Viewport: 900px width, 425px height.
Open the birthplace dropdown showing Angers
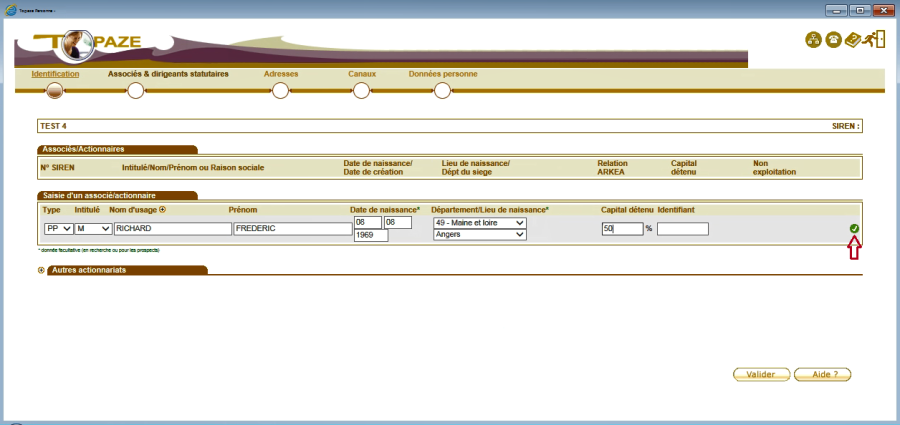coord(478,235)
